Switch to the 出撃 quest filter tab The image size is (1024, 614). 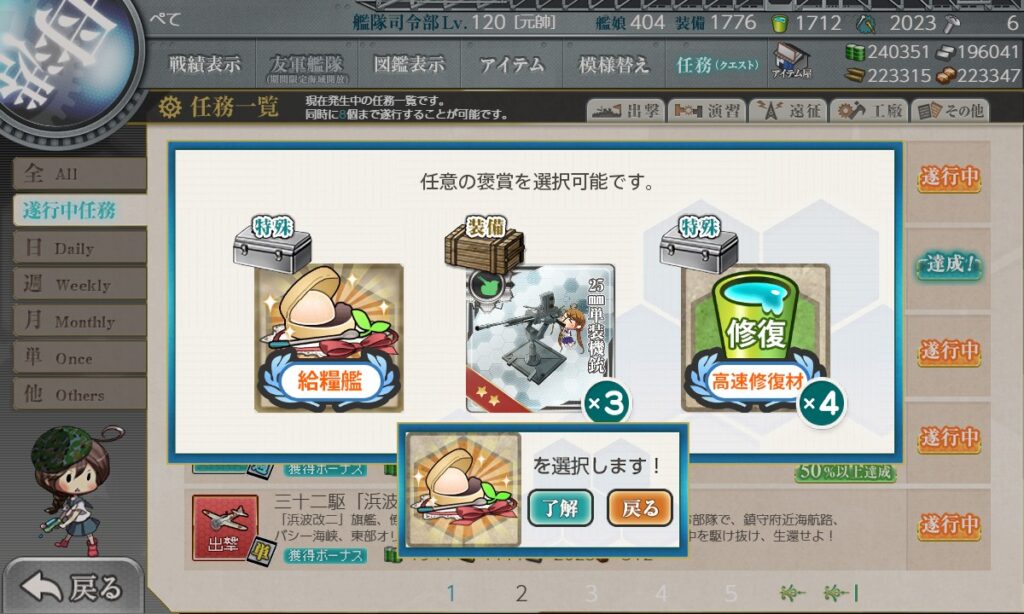click(x=626, y=110)
